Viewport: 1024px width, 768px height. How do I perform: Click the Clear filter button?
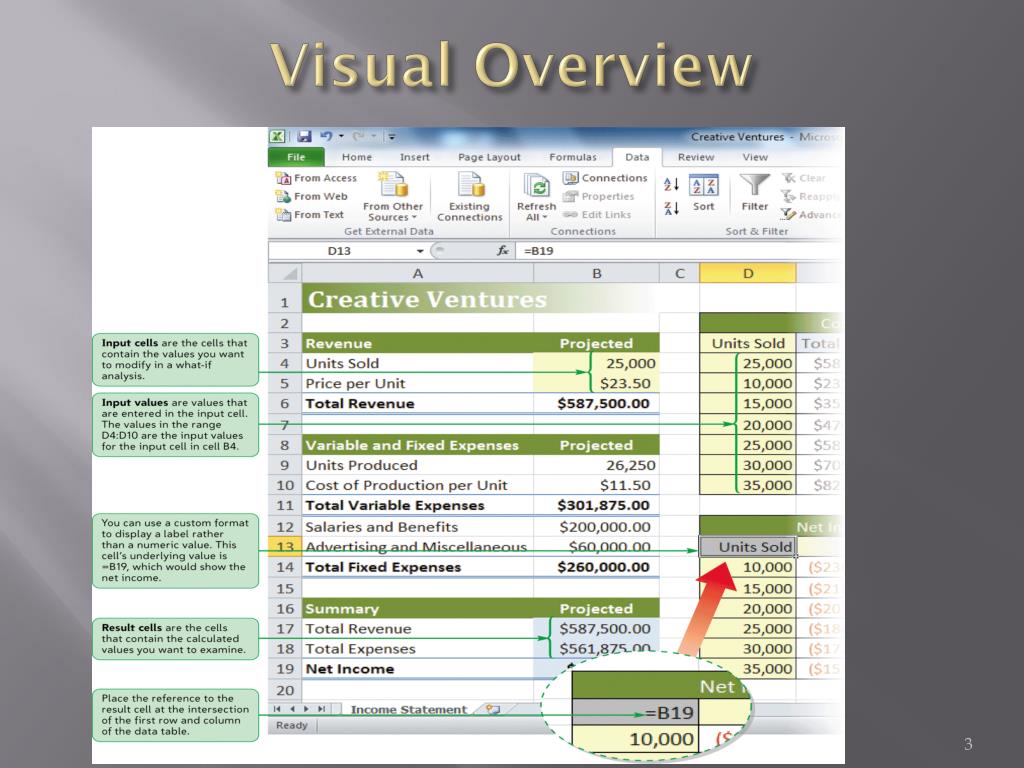805,178
